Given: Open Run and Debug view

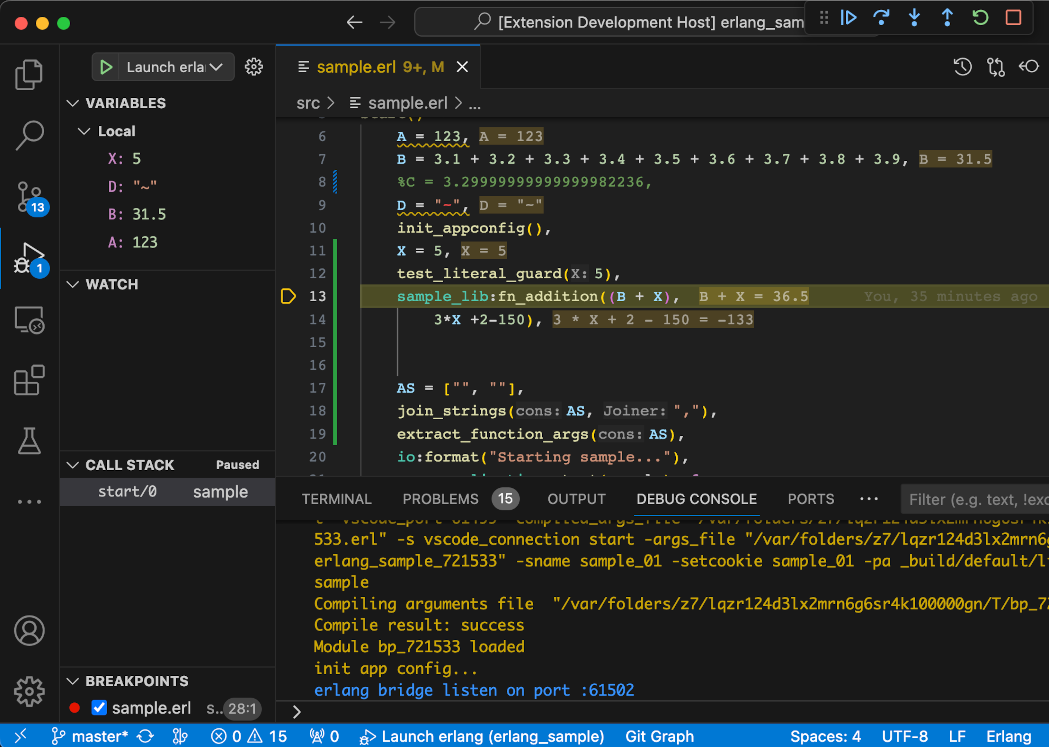Looking at the screenshot, I should (x=29, y=259).
